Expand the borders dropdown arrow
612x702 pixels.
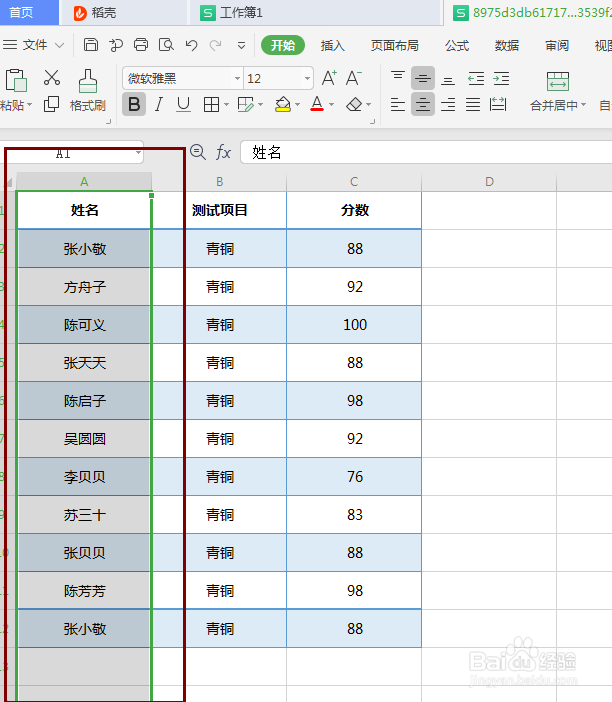click(x=226, y=105)
